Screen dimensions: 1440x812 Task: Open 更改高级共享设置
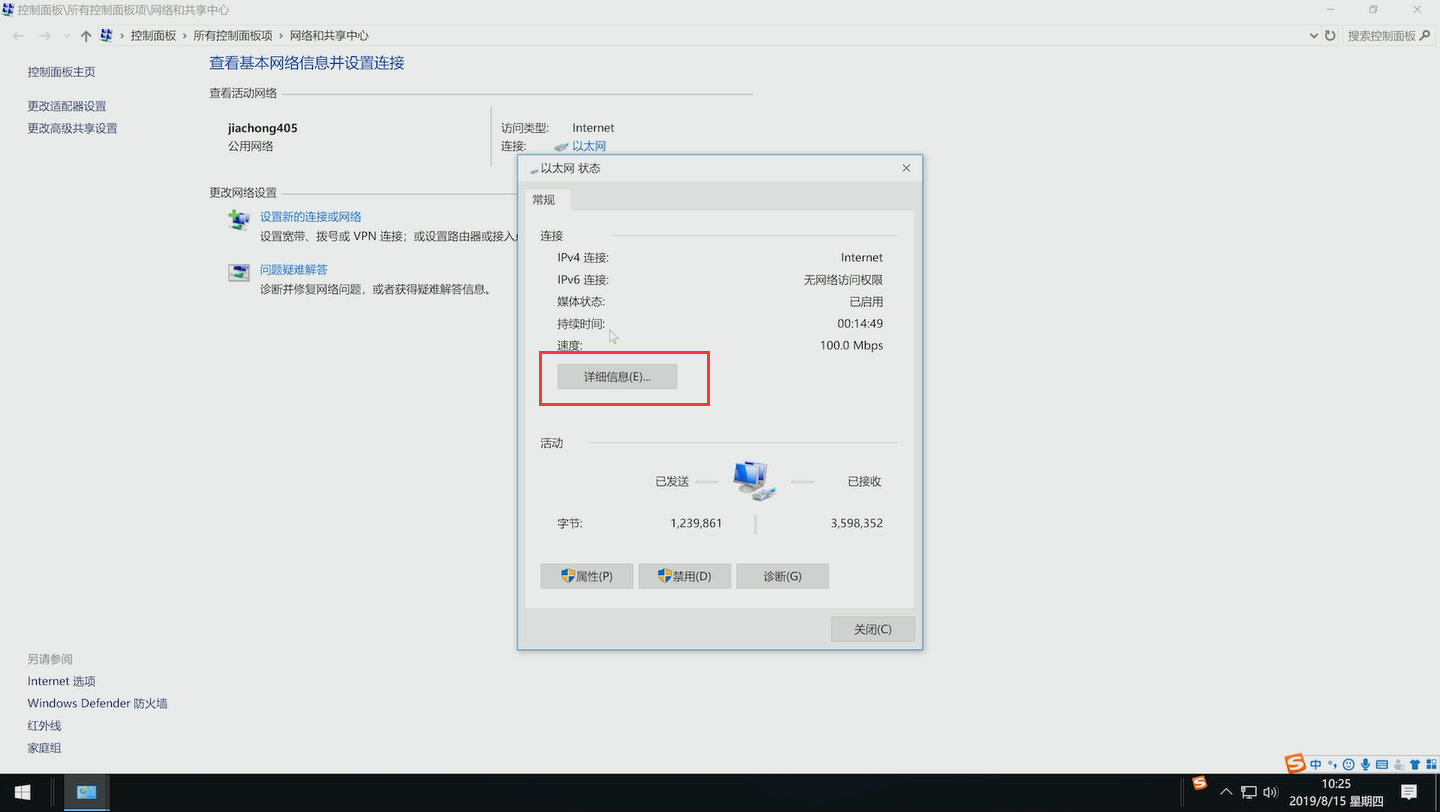(x=72, y=128)
